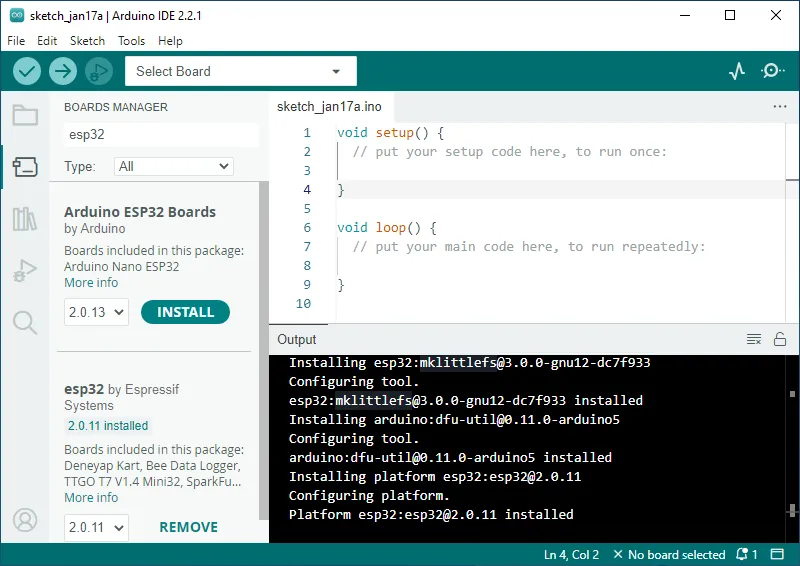Select the Boards Manager sidebar icon
Viewport: 800px width, 566px height.
[25, 166]
